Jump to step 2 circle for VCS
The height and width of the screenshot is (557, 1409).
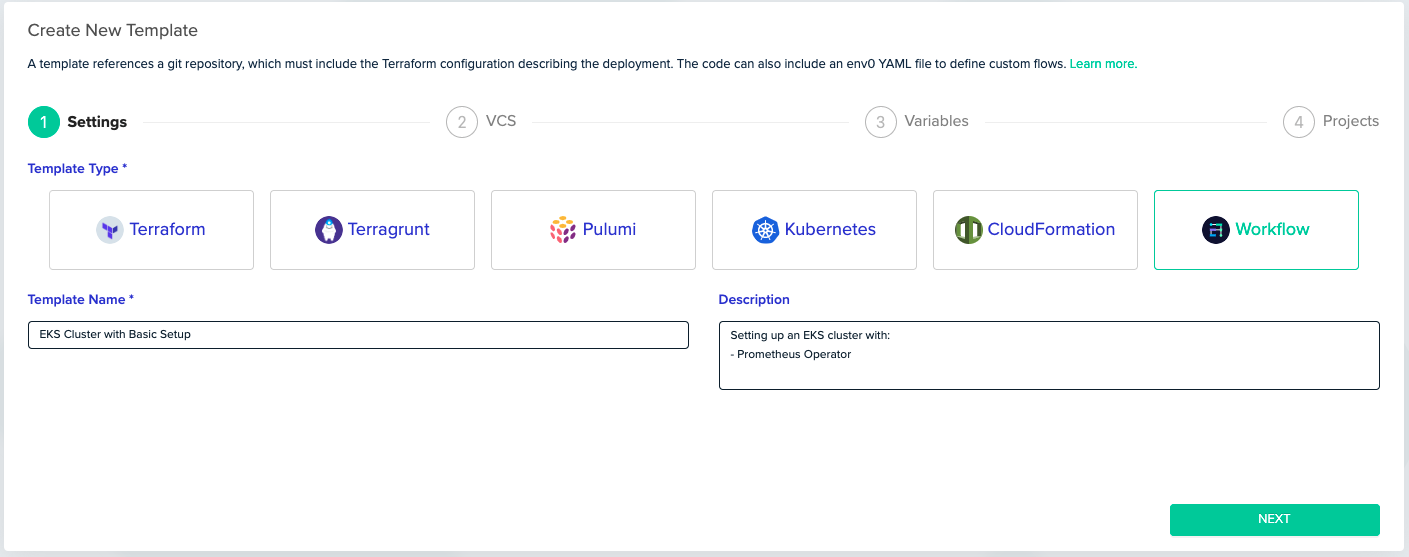click(462, 122)
